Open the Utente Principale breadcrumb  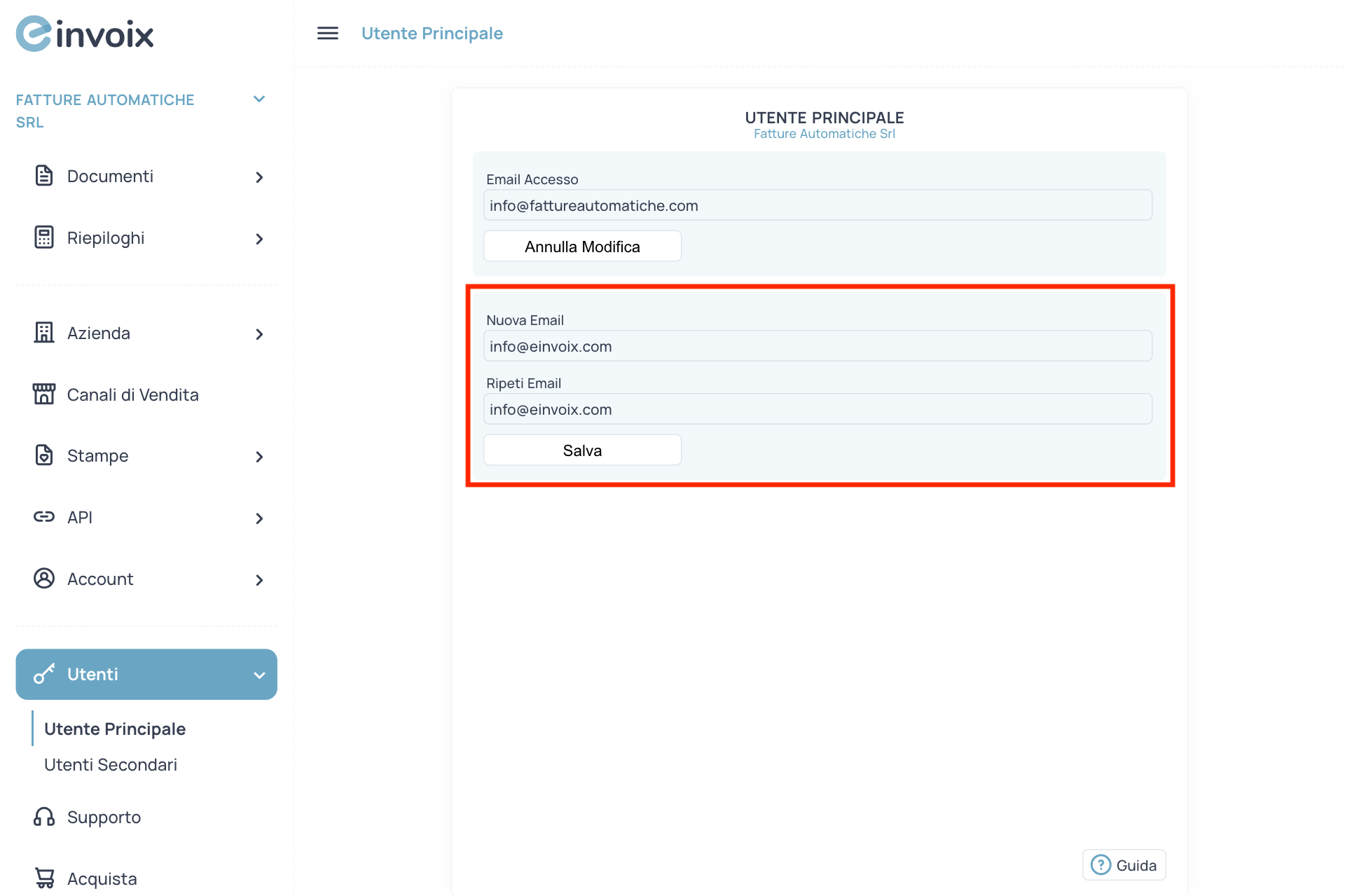[x=432, y=33]
